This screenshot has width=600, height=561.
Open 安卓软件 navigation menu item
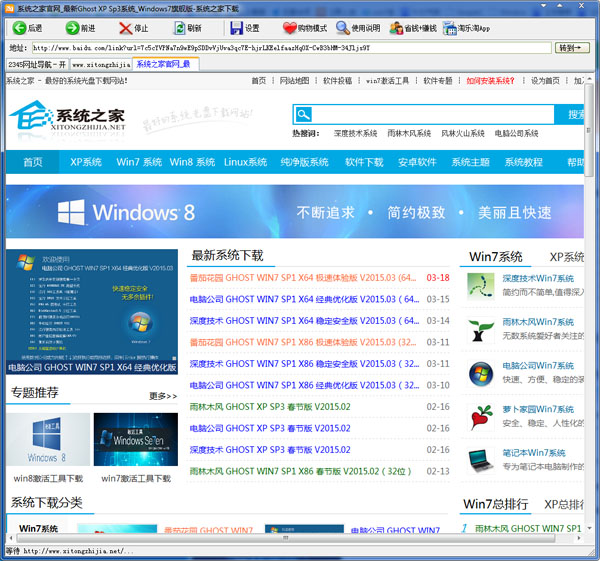pos(417,162)
